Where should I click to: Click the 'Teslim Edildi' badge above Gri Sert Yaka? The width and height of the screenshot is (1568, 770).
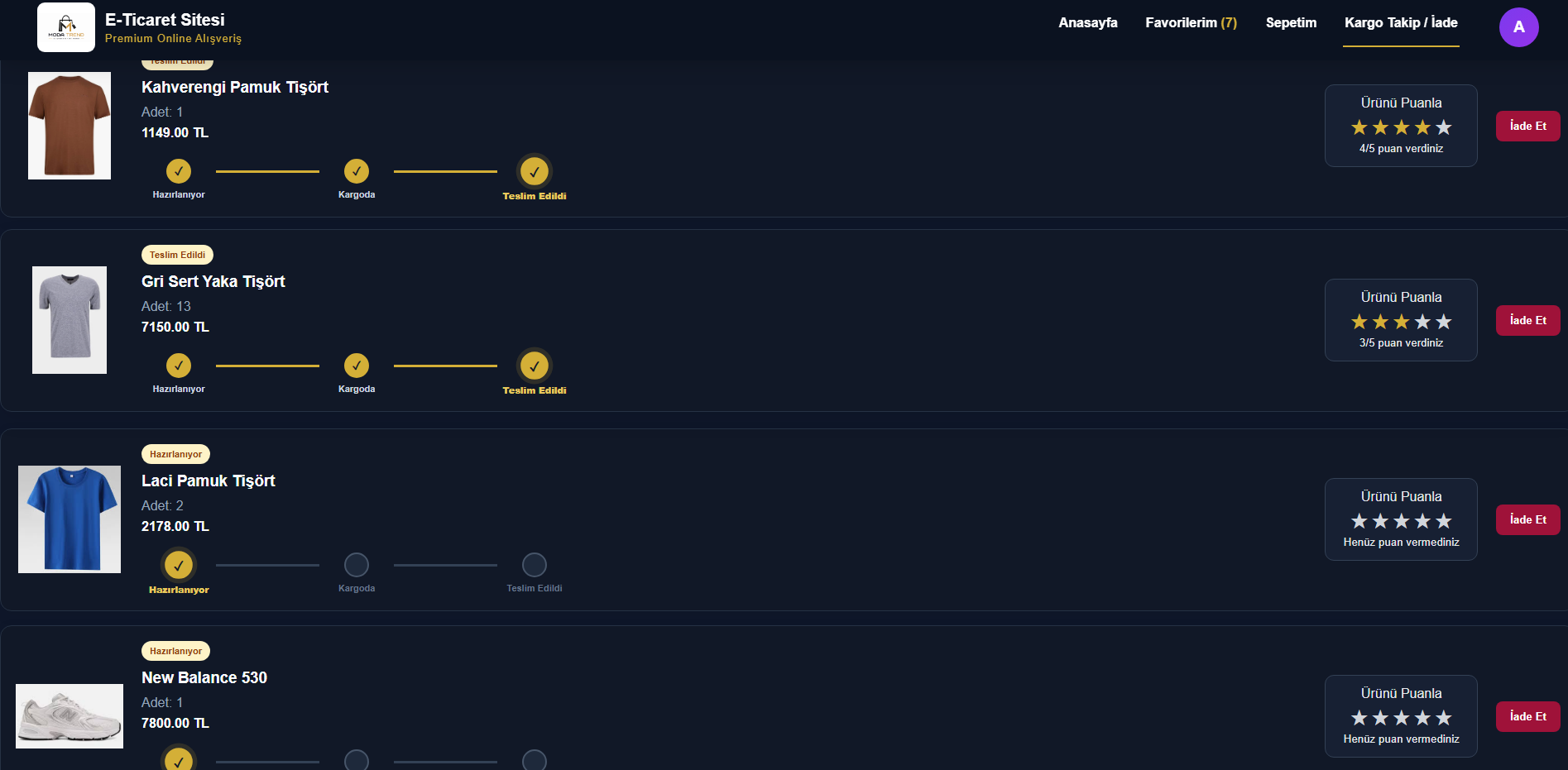pyautogui.click(x=177, y=255)
